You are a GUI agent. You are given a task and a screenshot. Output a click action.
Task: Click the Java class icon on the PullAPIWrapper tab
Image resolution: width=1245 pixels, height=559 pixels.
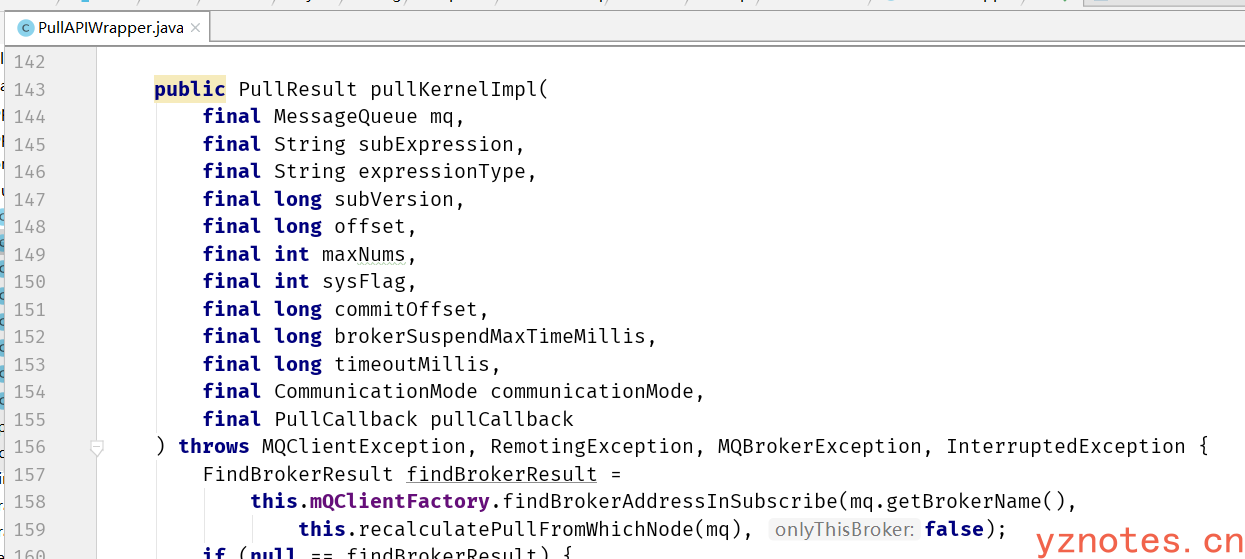25,28
